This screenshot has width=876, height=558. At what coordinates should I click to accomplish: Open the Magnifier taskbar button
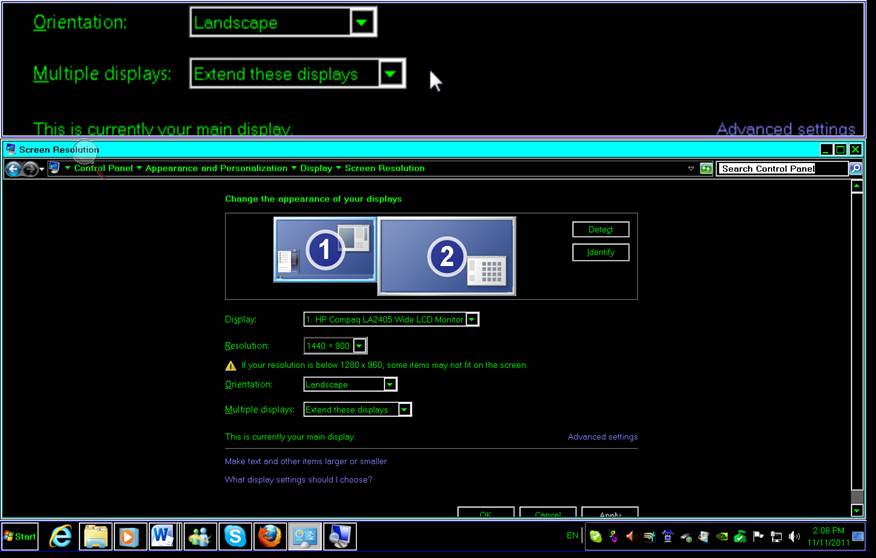(x=340, y=537)
